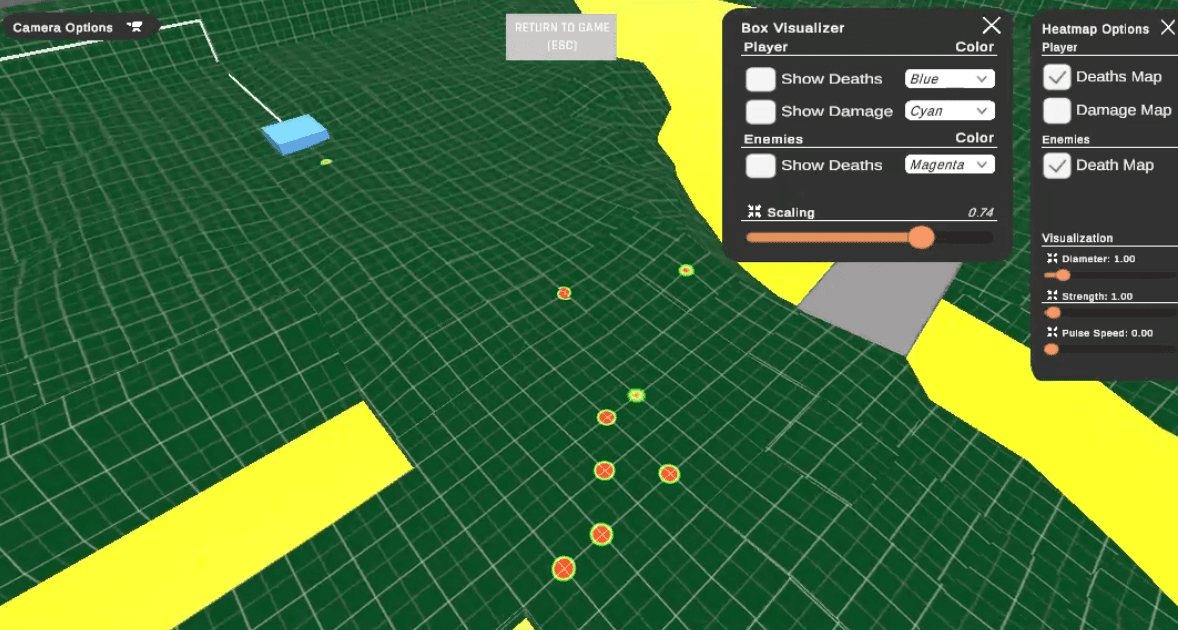Close the Box Visualizer panel

(992, 26)
